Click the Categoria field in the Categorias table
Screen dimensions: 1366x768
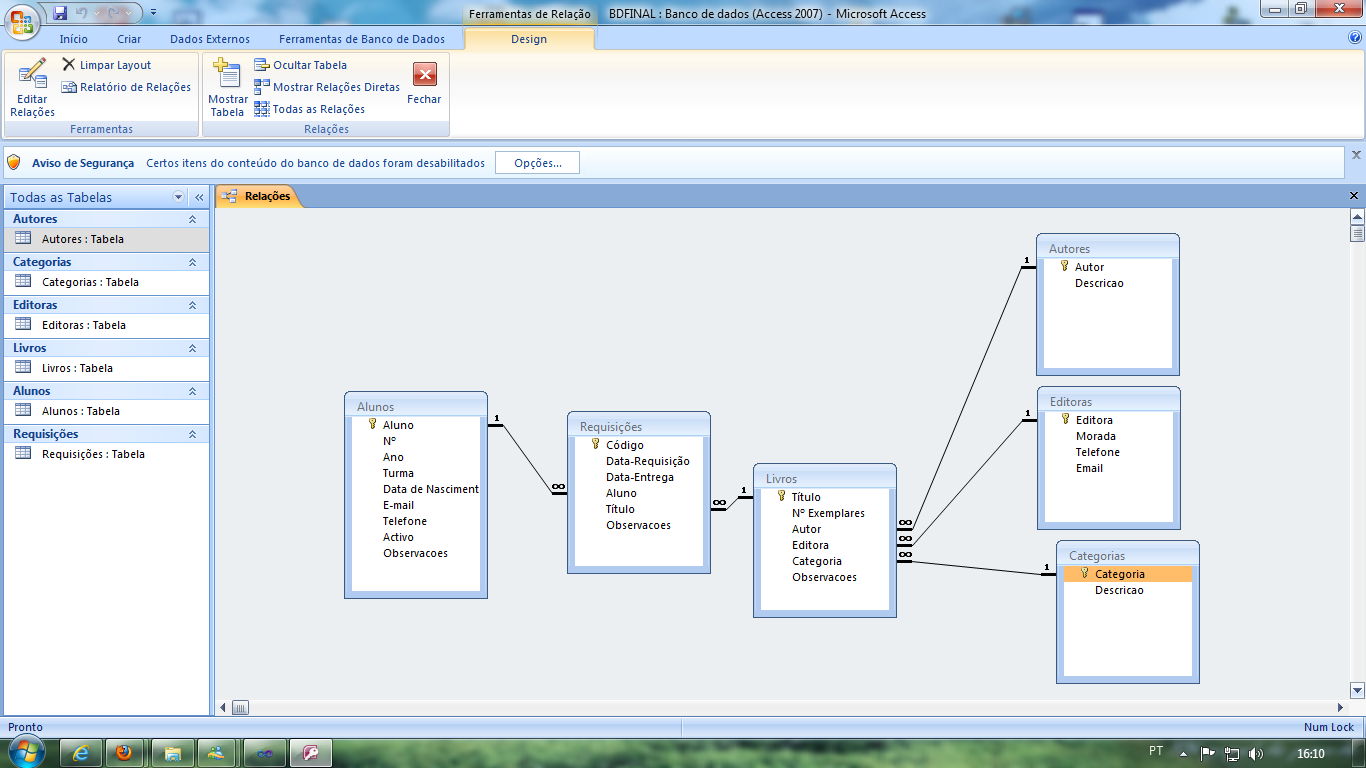1119,574
